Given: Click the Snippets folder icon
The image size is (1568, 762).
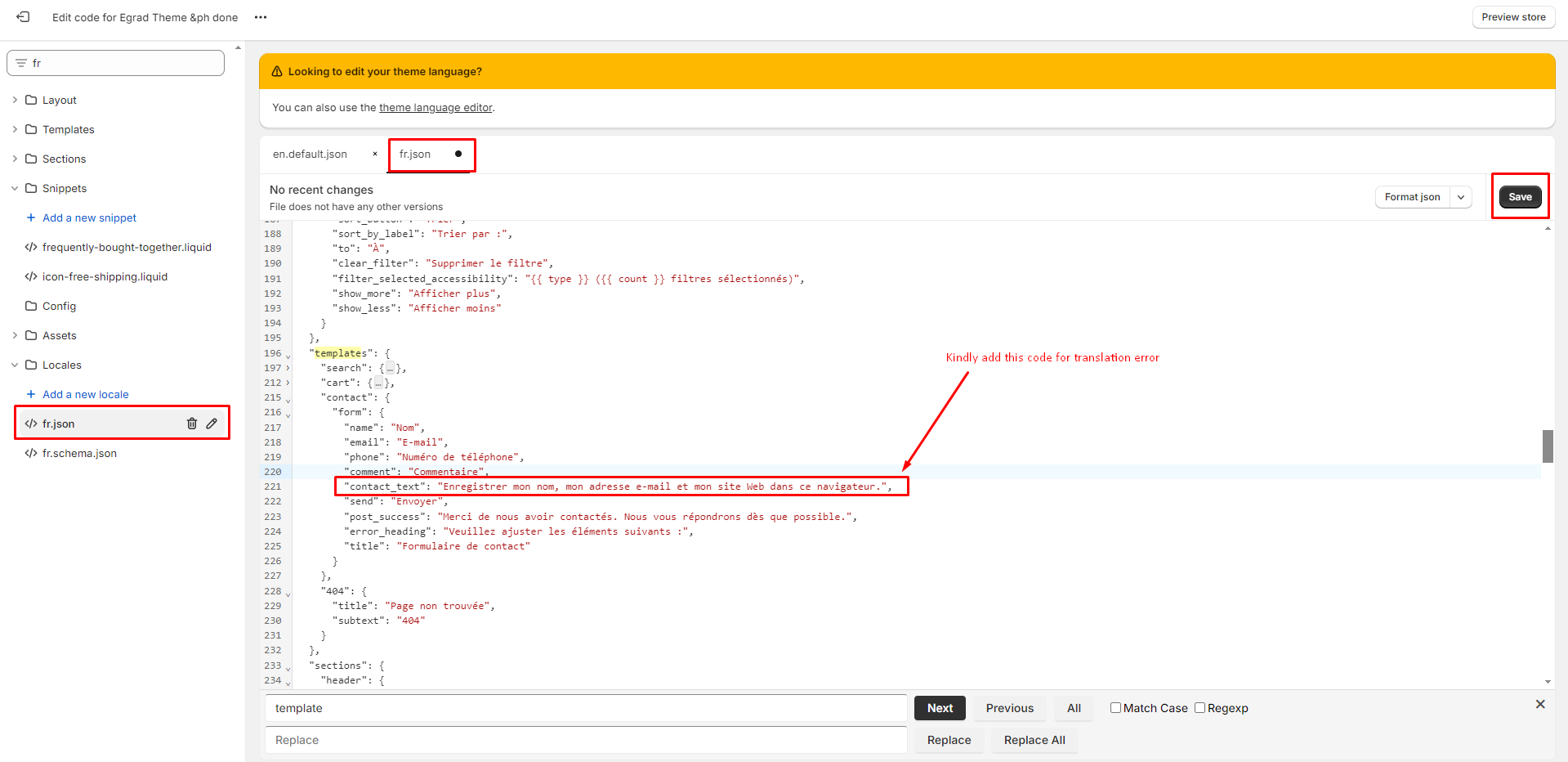Looking at the screenshot, I should click(x=31, y=188).
